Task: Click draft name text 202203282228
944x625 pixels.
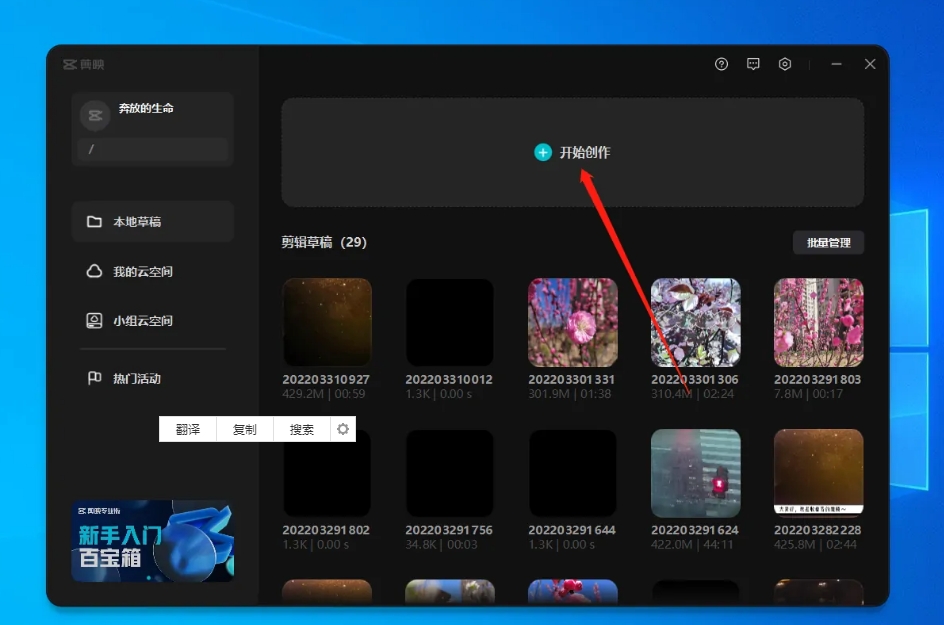Action: pyautogui.click(x=817, y=530)
